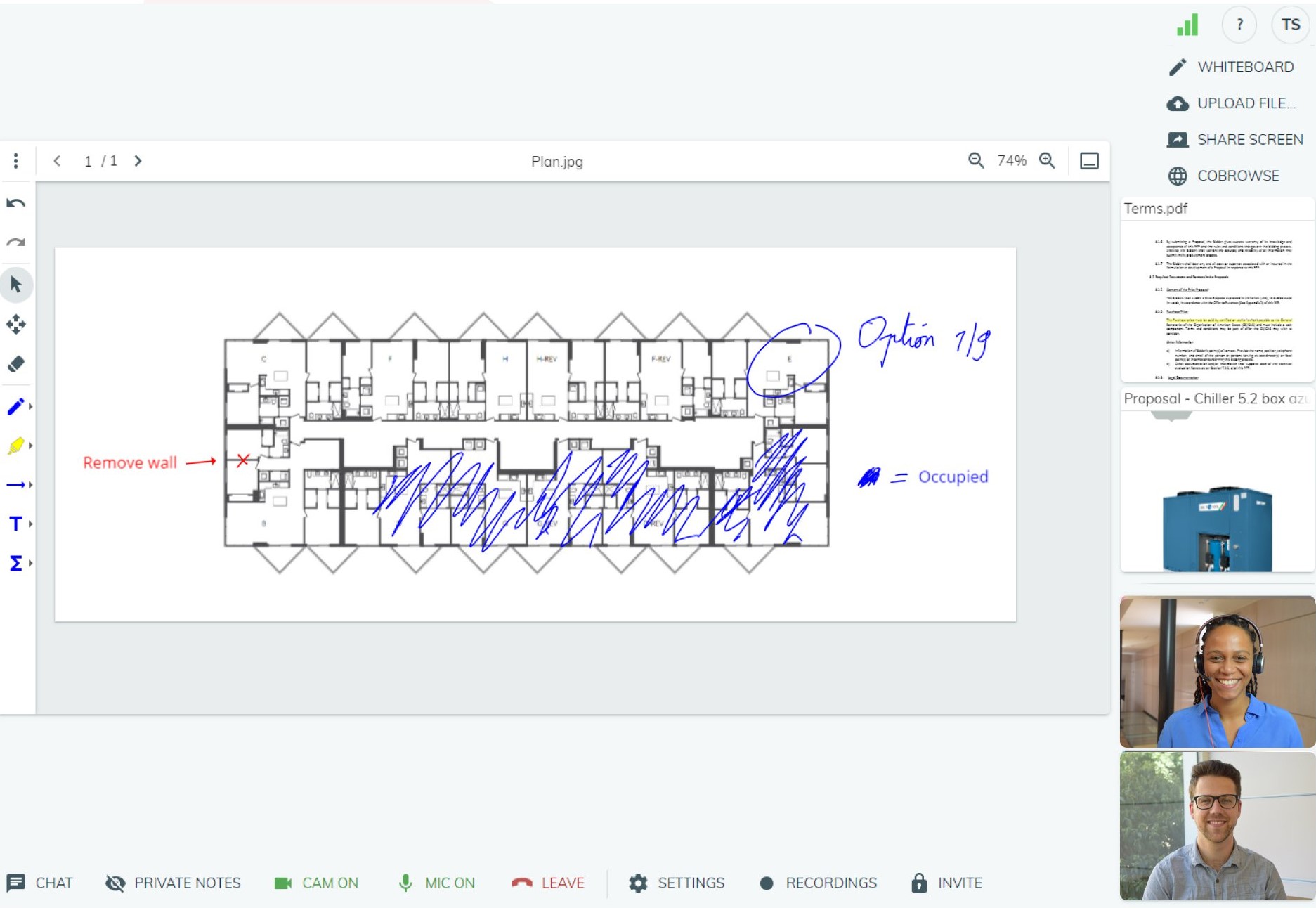Select the woman's video feed

point(1217,671)
